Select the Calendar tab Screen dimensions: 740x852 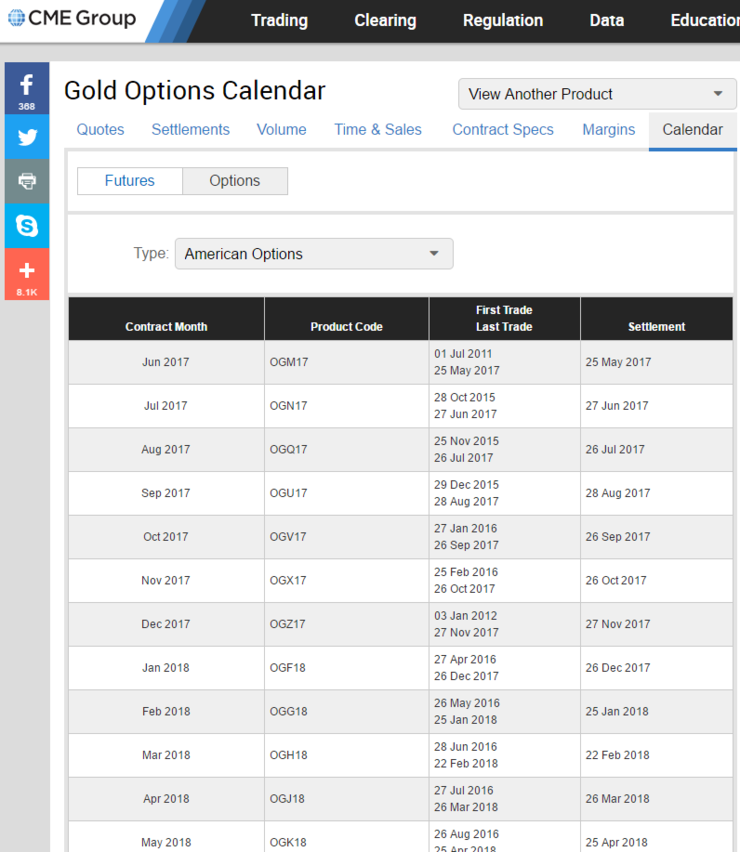(x=692, y=129)
